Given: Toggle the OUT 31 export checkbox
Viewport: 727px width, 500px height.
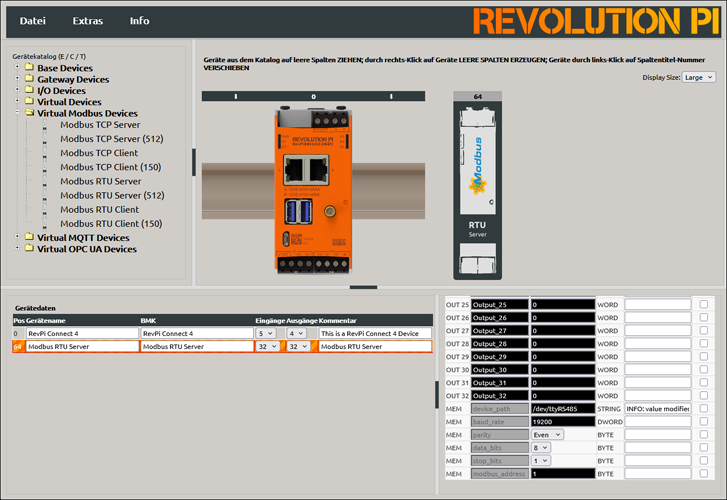Looking at the screenshot, I should point(704,382).
